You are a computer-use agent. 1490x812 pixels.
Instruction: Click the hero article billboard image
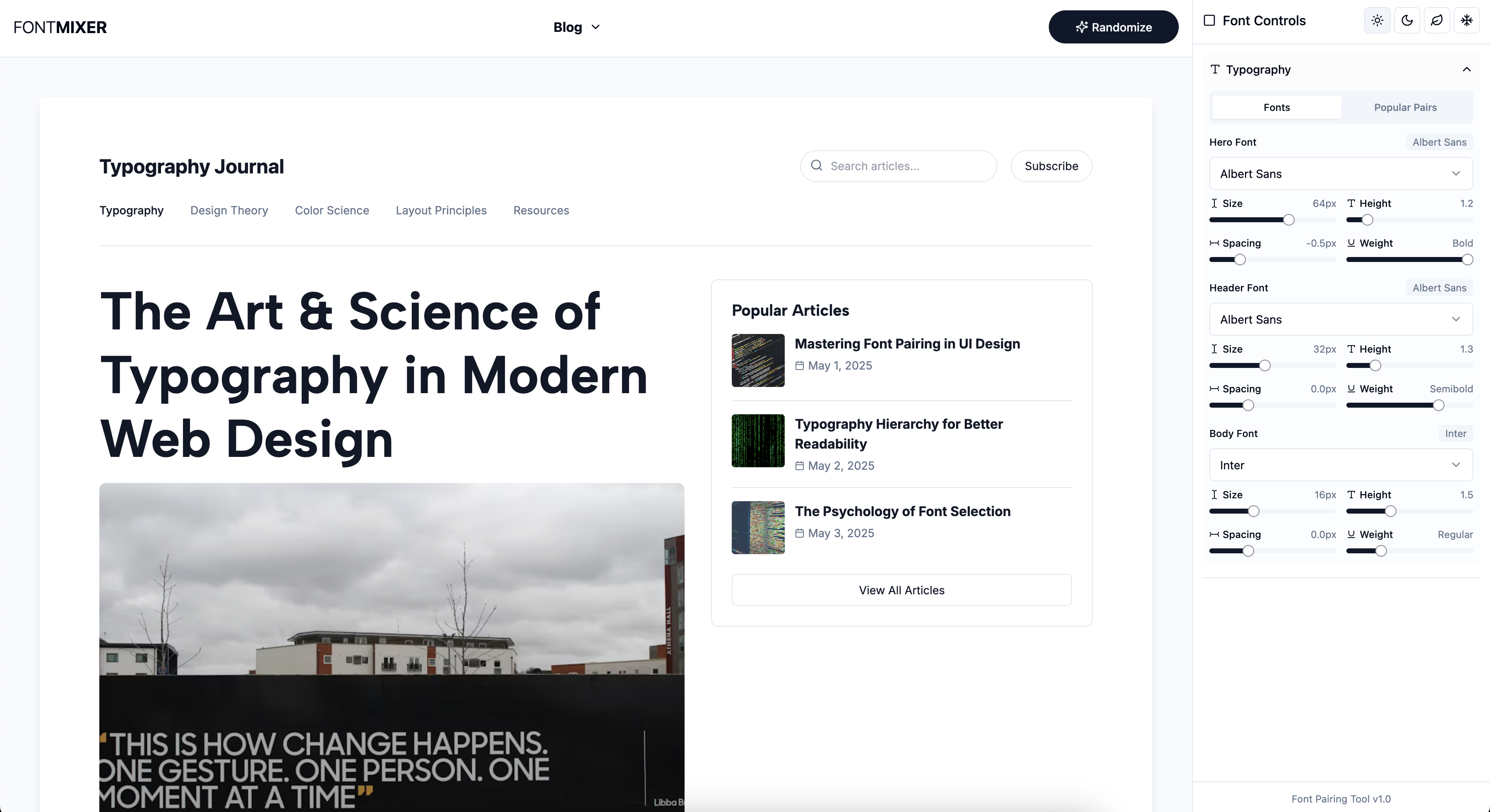[x=392, y=647]
